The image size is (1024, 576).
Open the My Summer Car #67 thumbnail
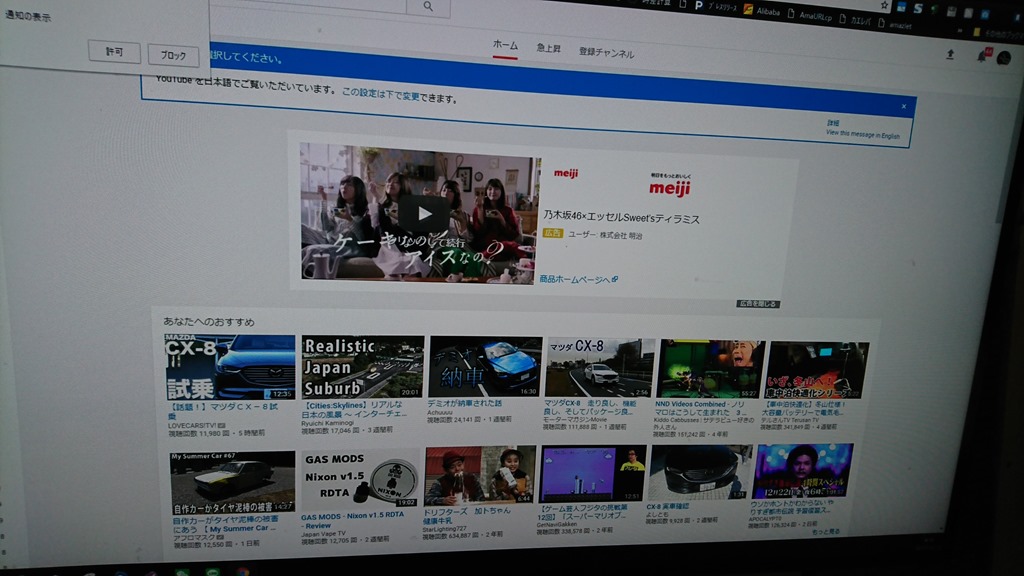[x=232, y=482]
